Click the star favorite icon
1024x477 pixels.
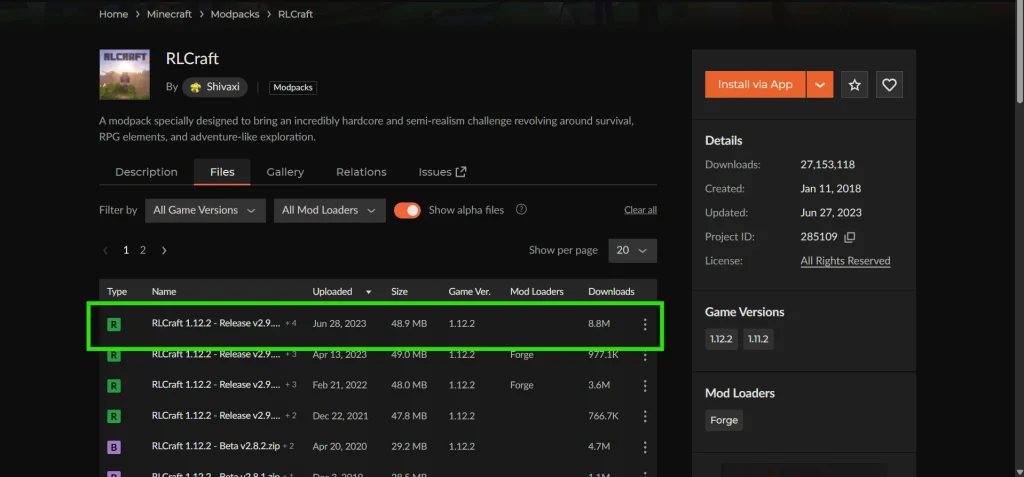point(854,85)
